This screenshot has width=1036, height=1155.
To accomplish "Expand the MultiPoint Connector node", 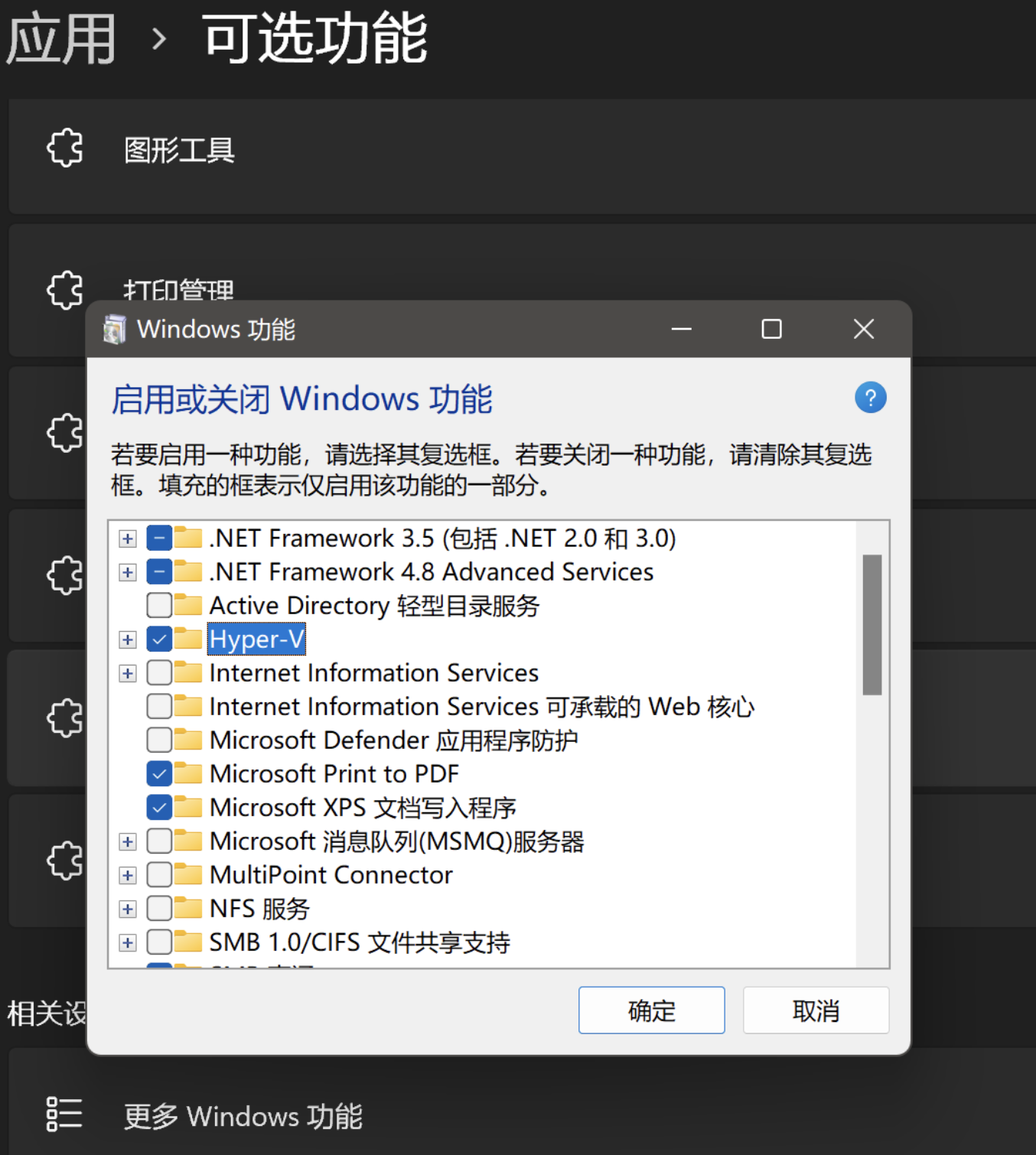I will click(128, 875).
